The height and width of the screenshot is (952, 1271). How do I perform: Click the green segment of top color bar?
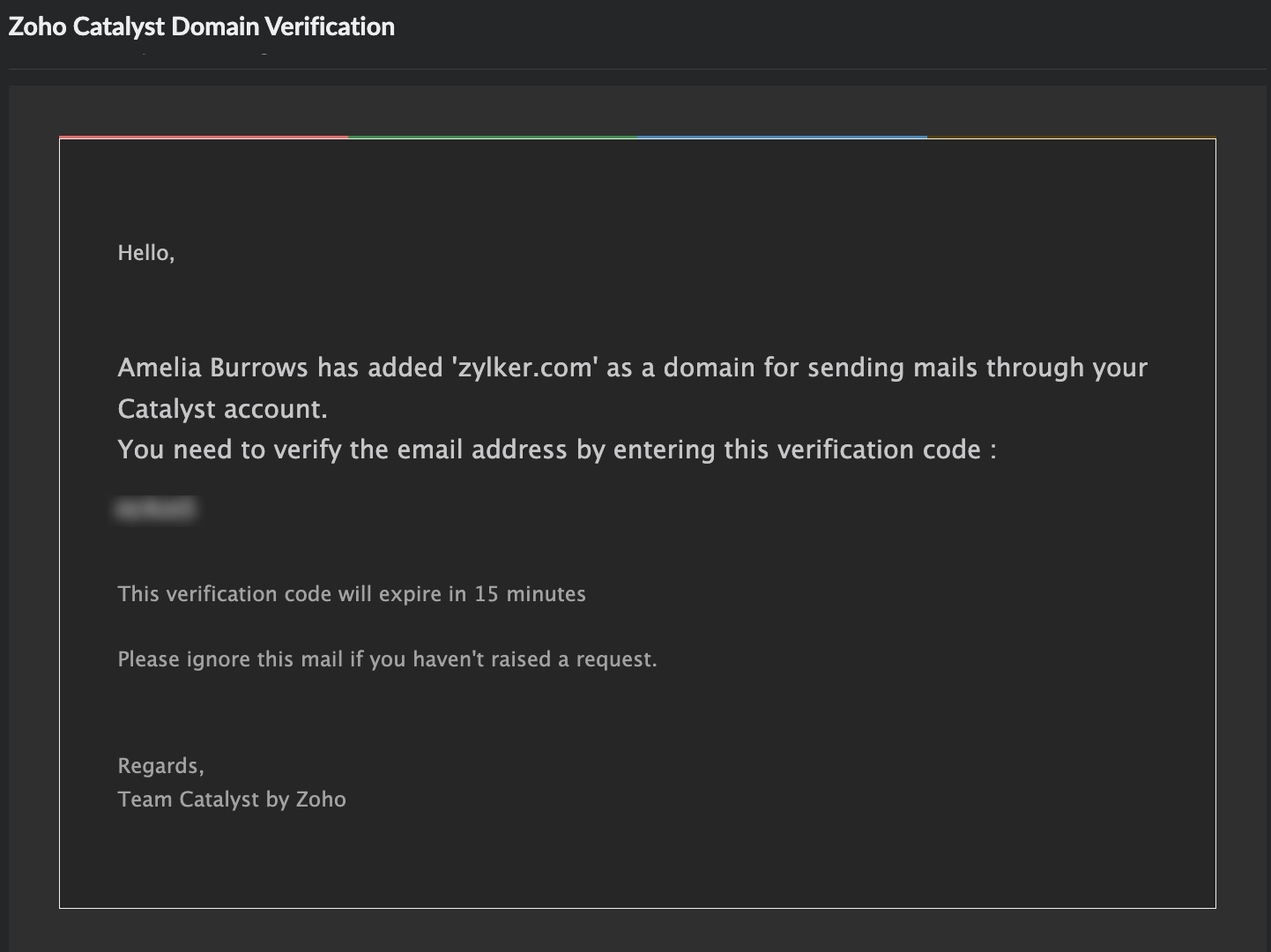[493, 138]
